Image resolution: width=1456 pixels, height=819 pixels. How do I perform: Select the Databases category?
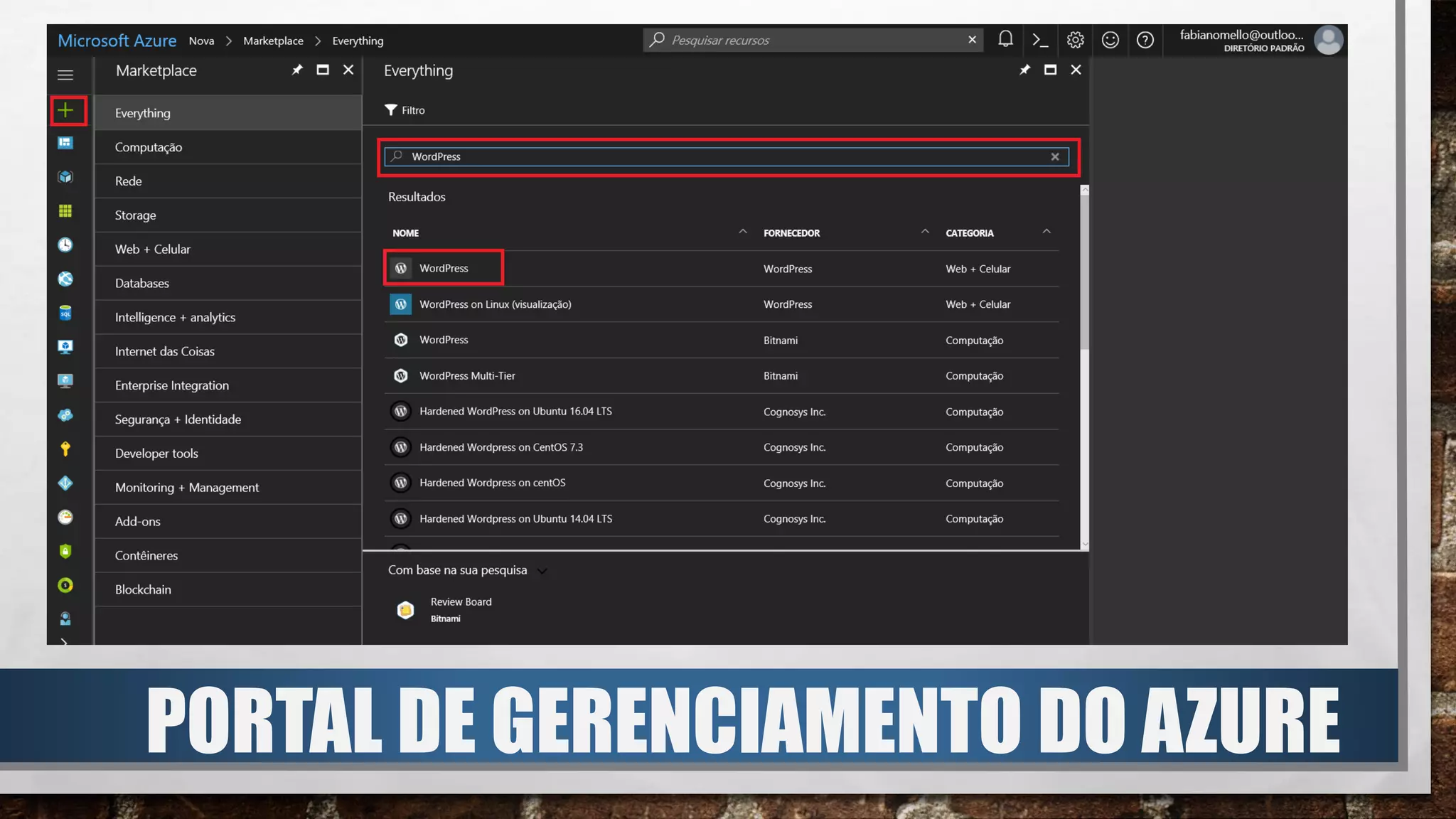228,284
